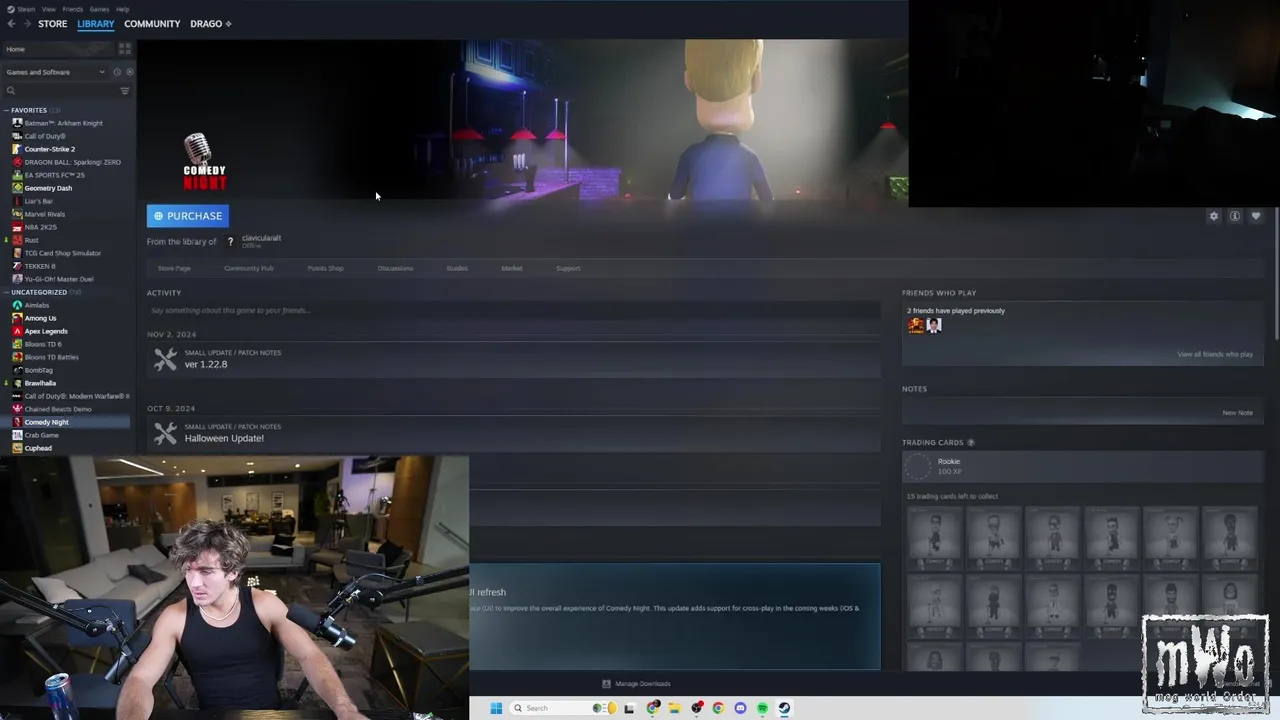Open advanced filter options icon
This screenshot has width=1280, height=720.
(125, 91)
